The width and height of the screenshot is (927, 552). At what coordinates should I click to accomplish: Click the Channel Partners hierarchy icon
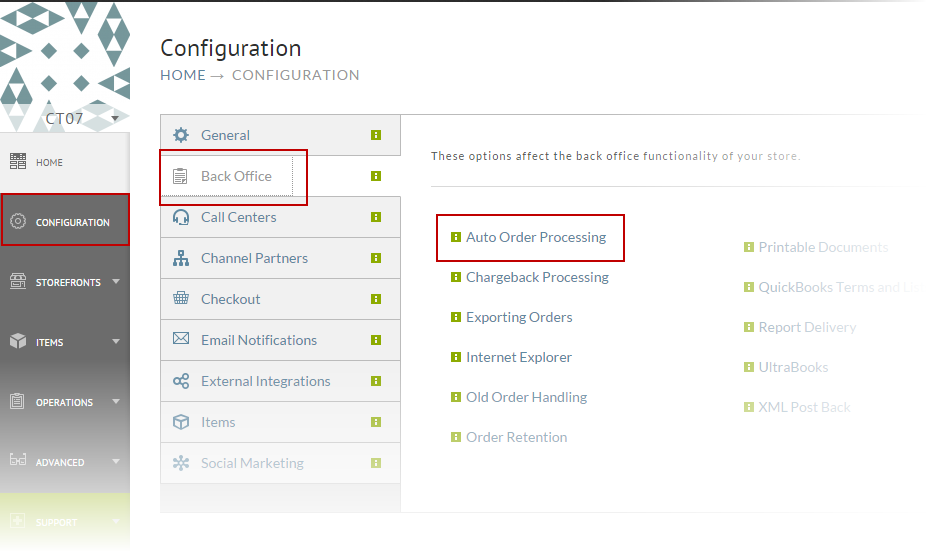click(x=181, y=258)
